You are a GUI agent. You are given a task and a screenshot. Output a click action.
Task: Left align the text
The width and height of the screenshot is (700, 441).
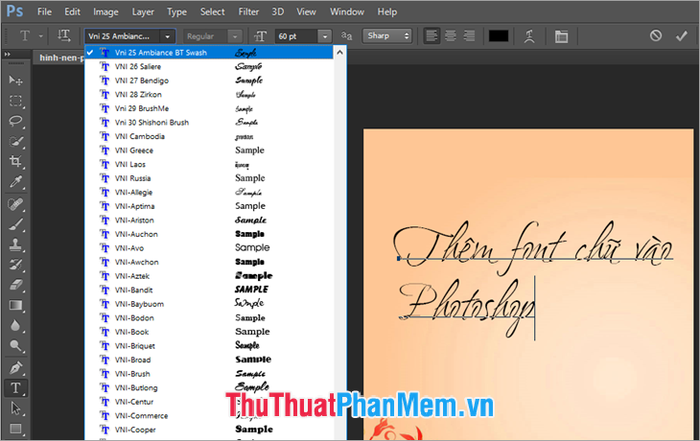pos(431,36)
